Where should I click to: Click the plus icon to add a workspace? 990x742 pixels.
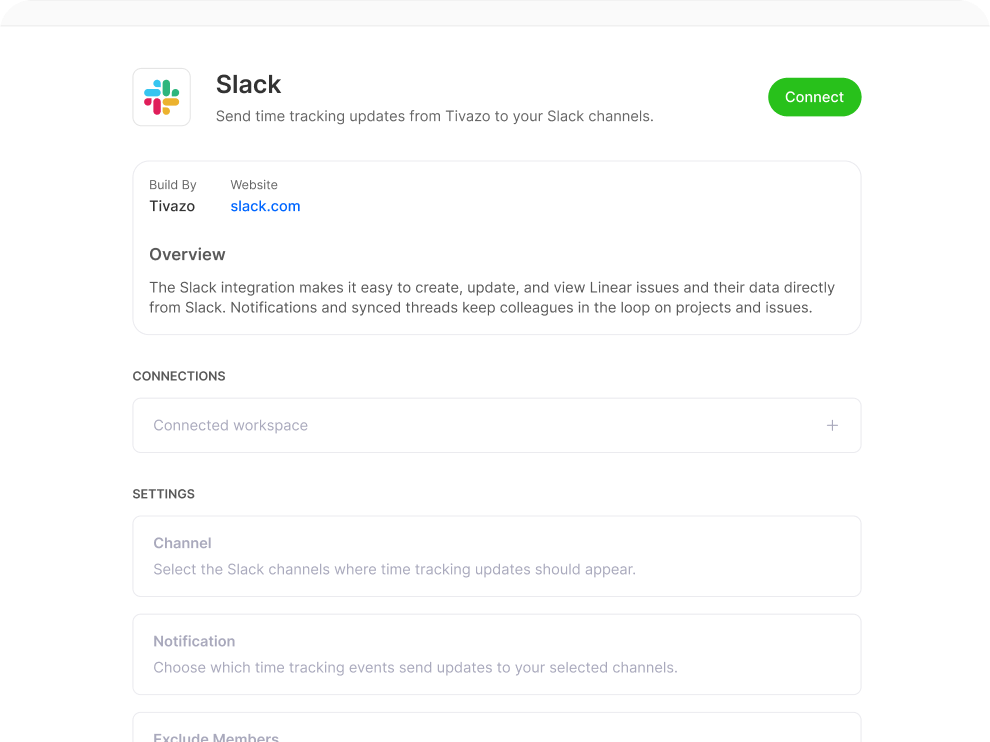(832, 425)
